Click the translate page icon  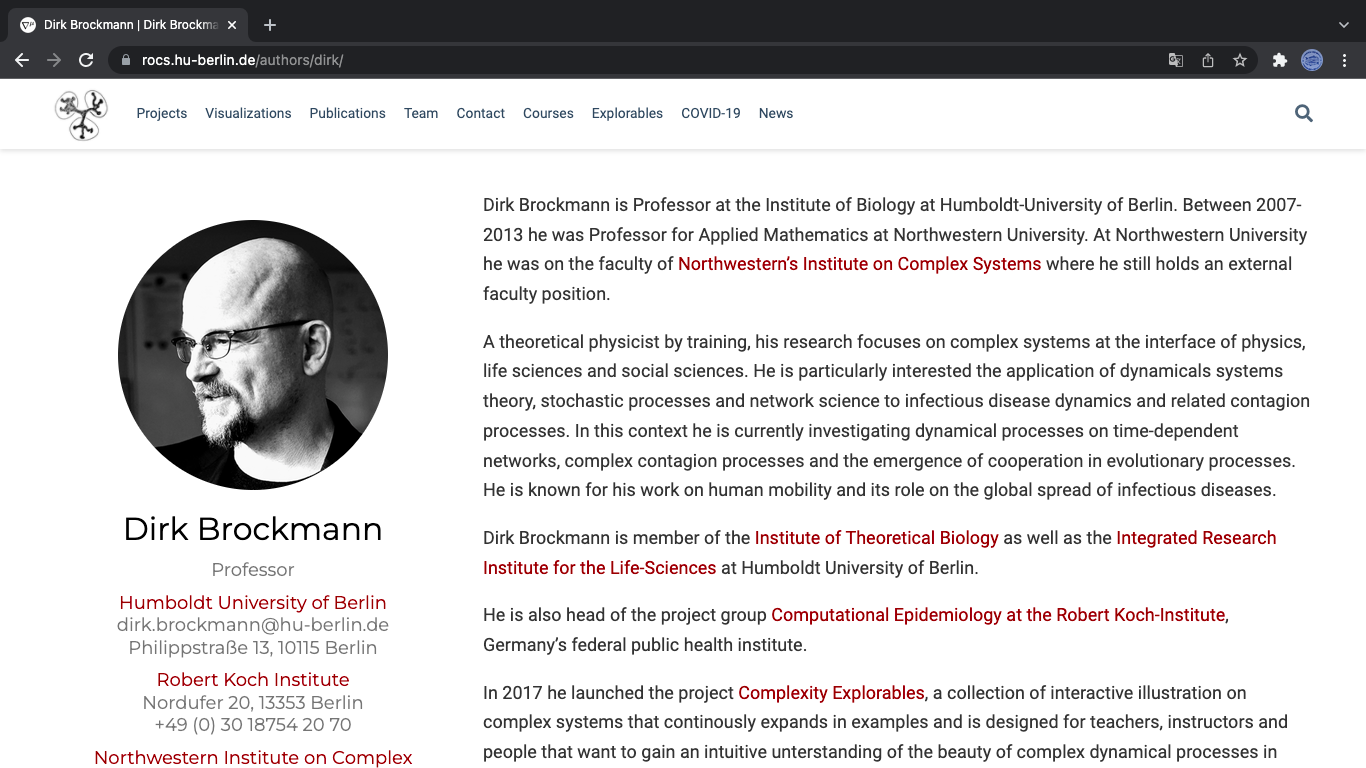[x=1176, y=60]
